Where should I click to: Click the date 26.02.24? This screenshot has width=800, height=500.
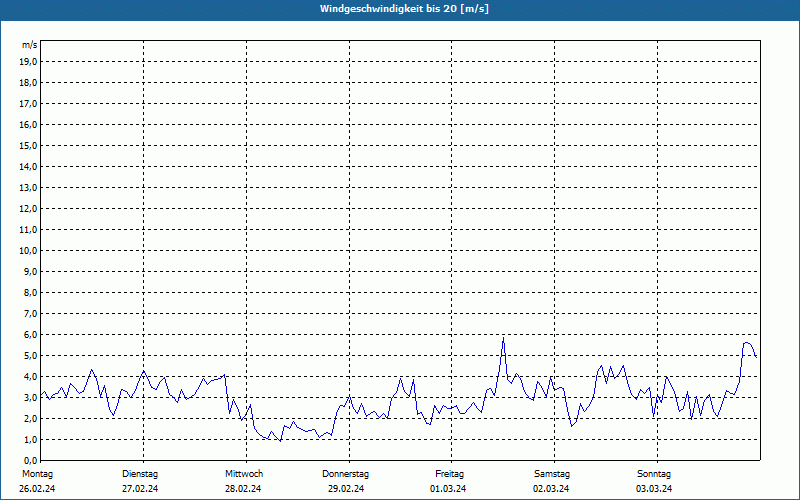click(x=37, y=489)
